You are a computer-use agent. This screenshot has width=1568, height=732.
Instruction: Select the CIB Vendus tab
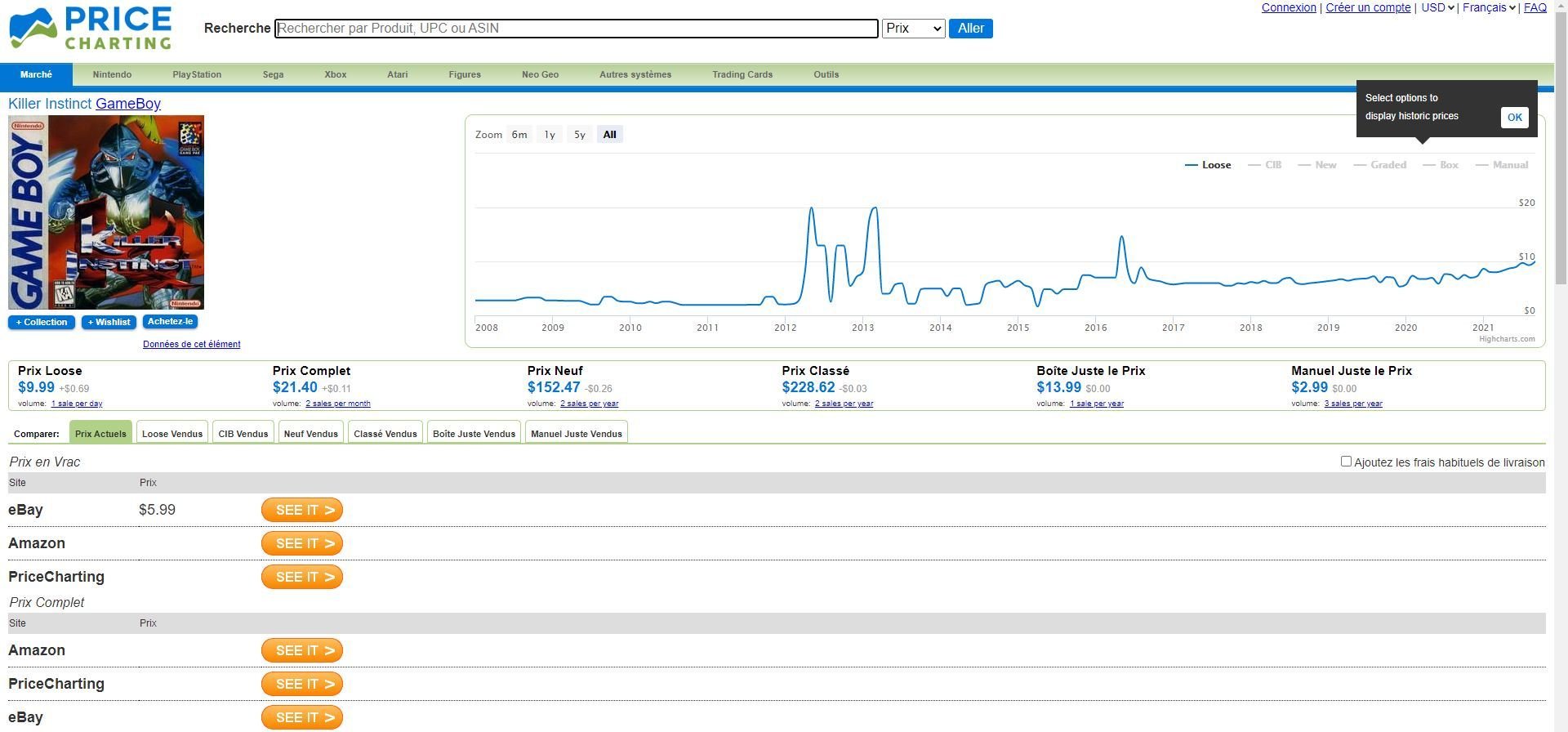click(243, 434)
